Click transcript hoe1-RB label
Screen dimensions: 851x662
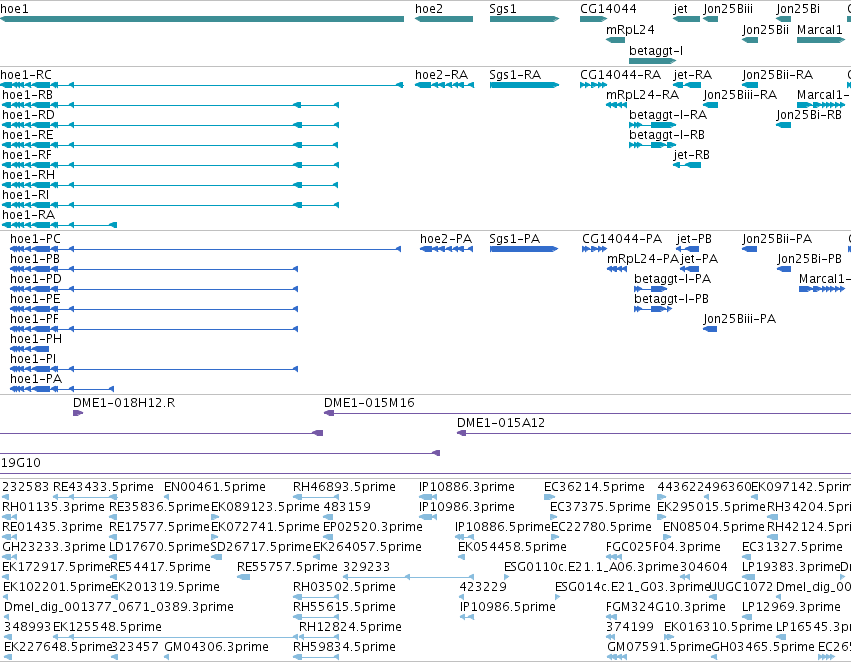28,94
